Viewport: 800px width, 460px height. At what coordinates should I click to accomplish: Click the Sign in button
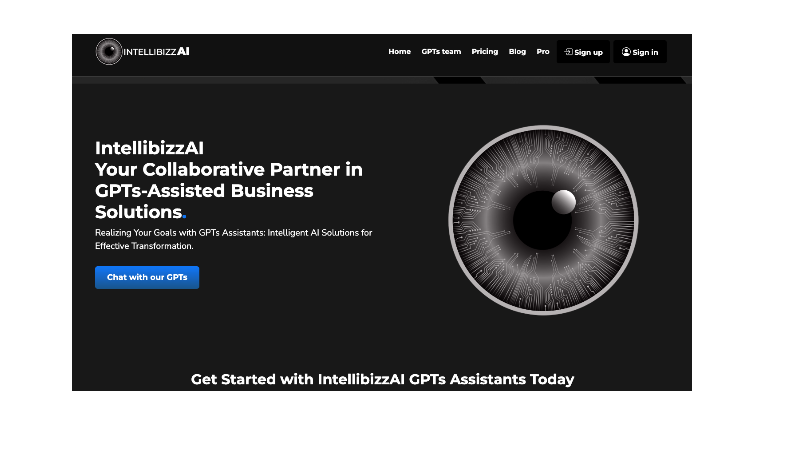(640, 52)
